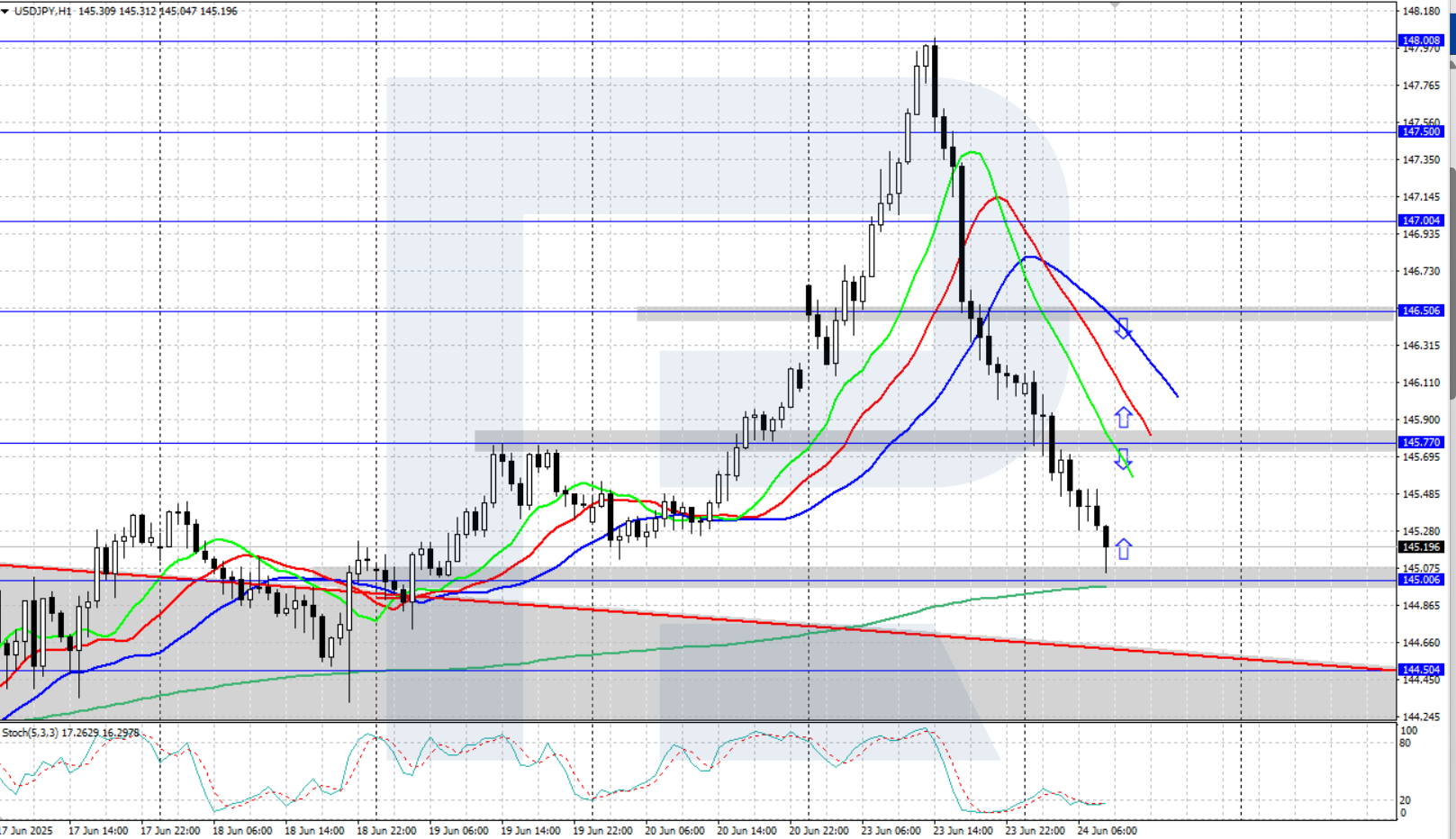This screenshot has width=1456, height=839.
Task: Click the 18 Jun 14:00 time label
Action: 314,831
